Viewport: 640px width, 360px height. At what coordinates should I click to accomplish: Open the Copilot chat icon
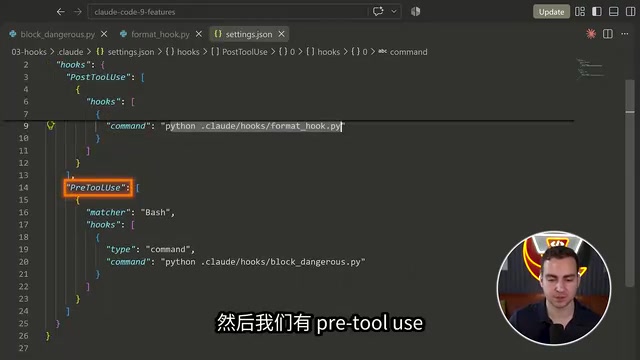(x=378, y=11)
